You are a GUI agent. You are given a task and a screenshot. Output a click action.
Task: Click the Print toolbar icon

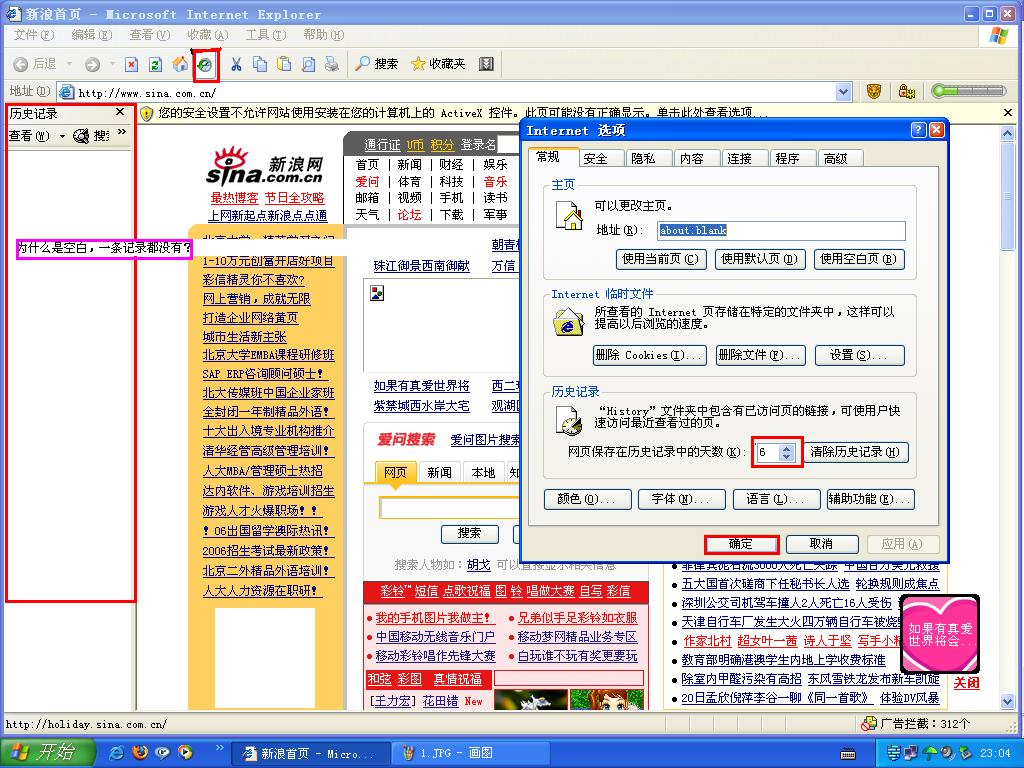click(331, 64)
